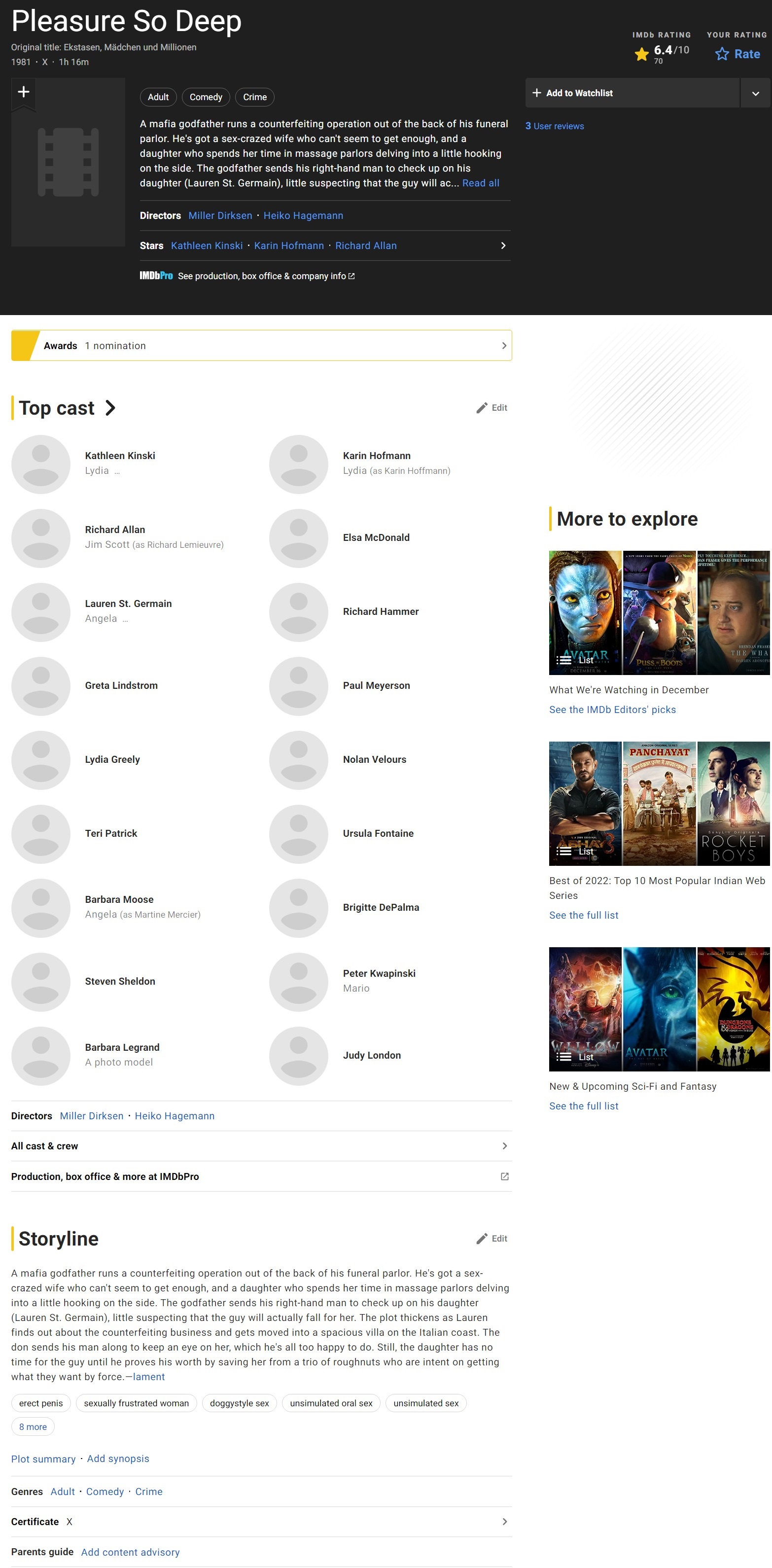Screen dimensions: 772x1568
Task: Click external link icon on IMDbPro production row
Action: 504,1176
